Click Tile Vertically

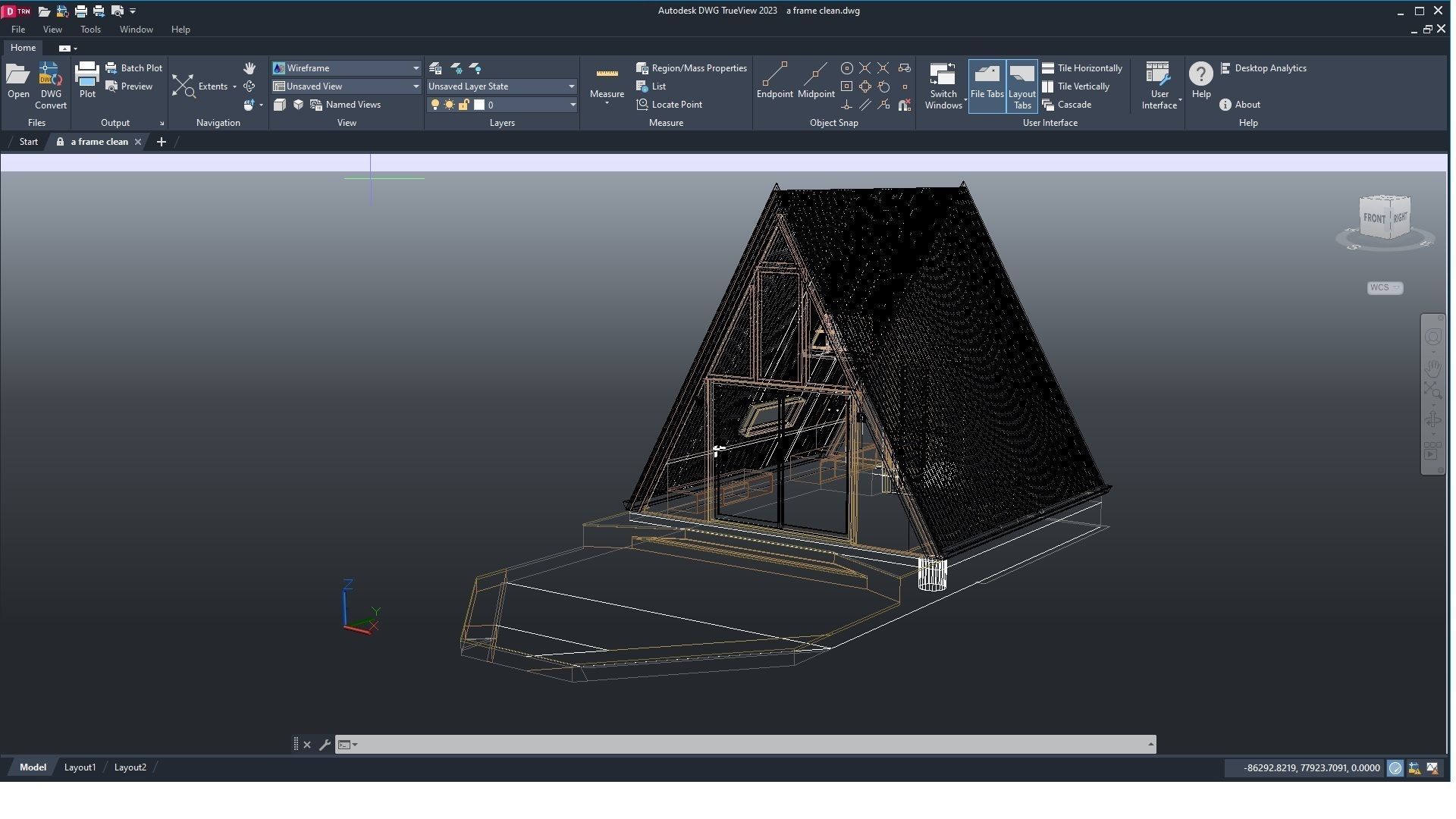tap(1076, 86)
